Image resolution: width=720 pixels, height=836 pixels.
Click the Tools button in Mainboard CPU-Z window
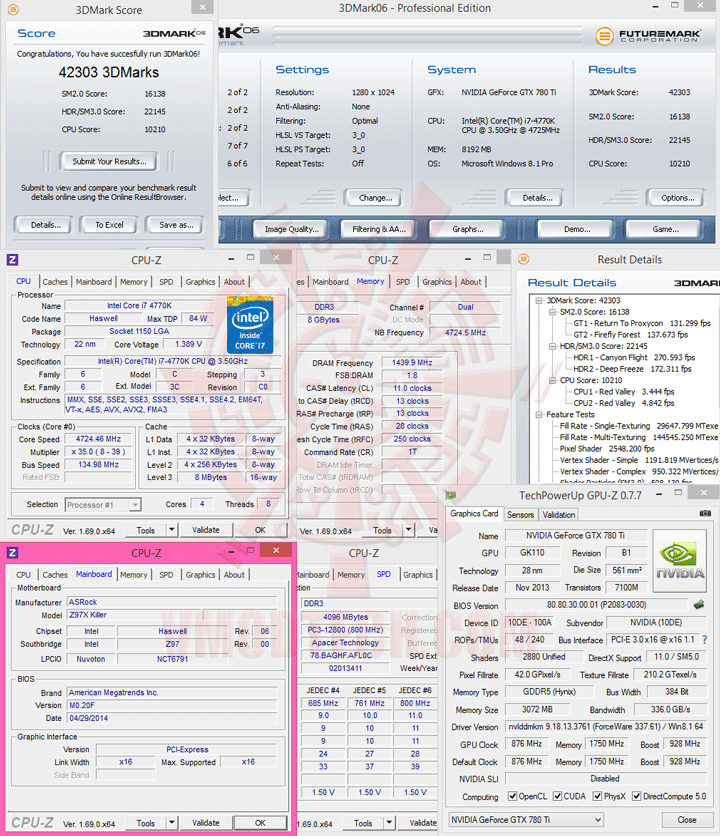(146, 823)
